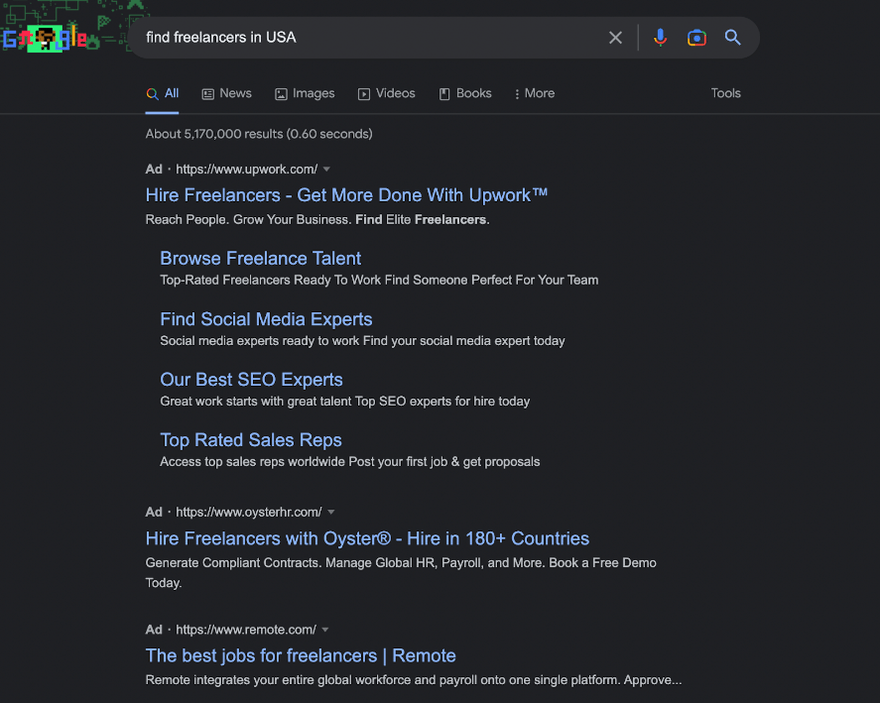Open the More search categories menu
The width and height of the screenshot is (880, 703).
535,94
